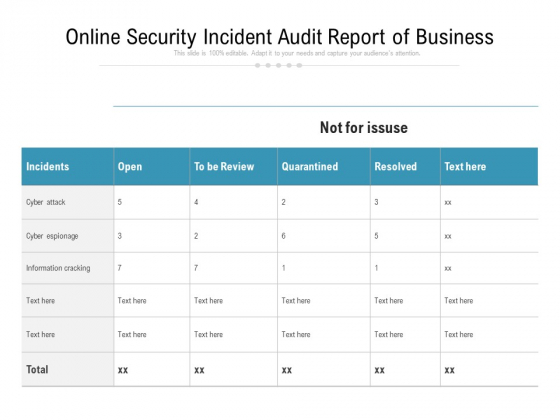Click the slide title 'Online Security Incident Audit Report of Business'
The width and height of the screenshot is (560, 420).
tap(280, 37)
